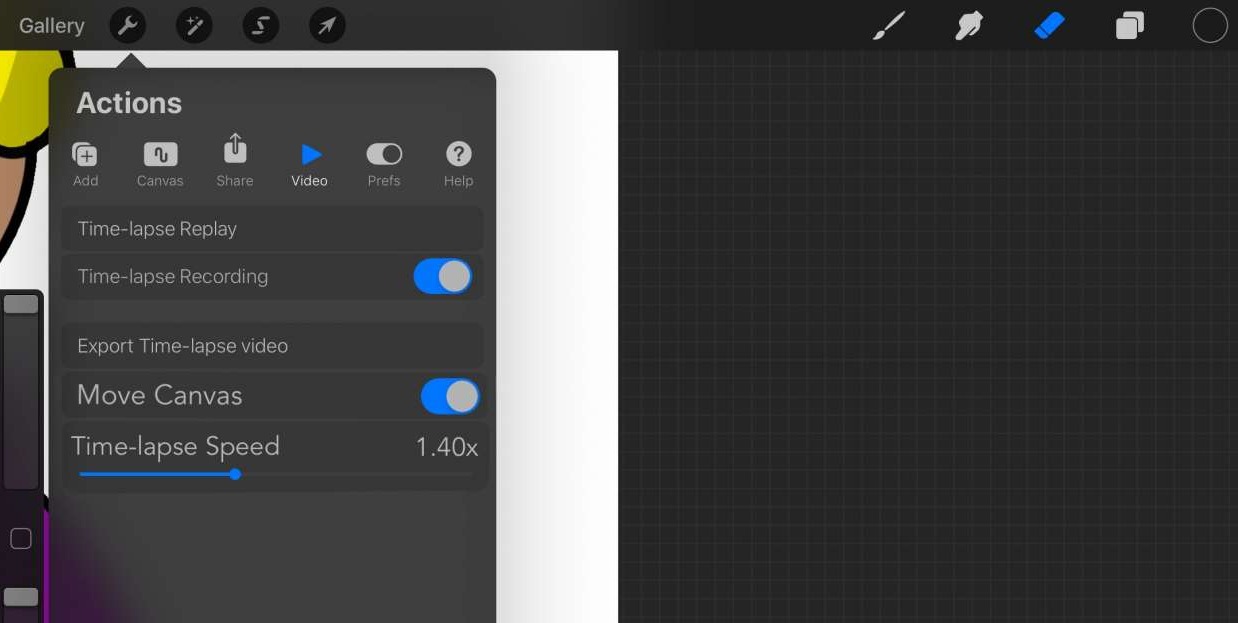This screenshot has height=623, width=1238.
Task: Switch to the Canvas tab
Action: coord(160,164)
